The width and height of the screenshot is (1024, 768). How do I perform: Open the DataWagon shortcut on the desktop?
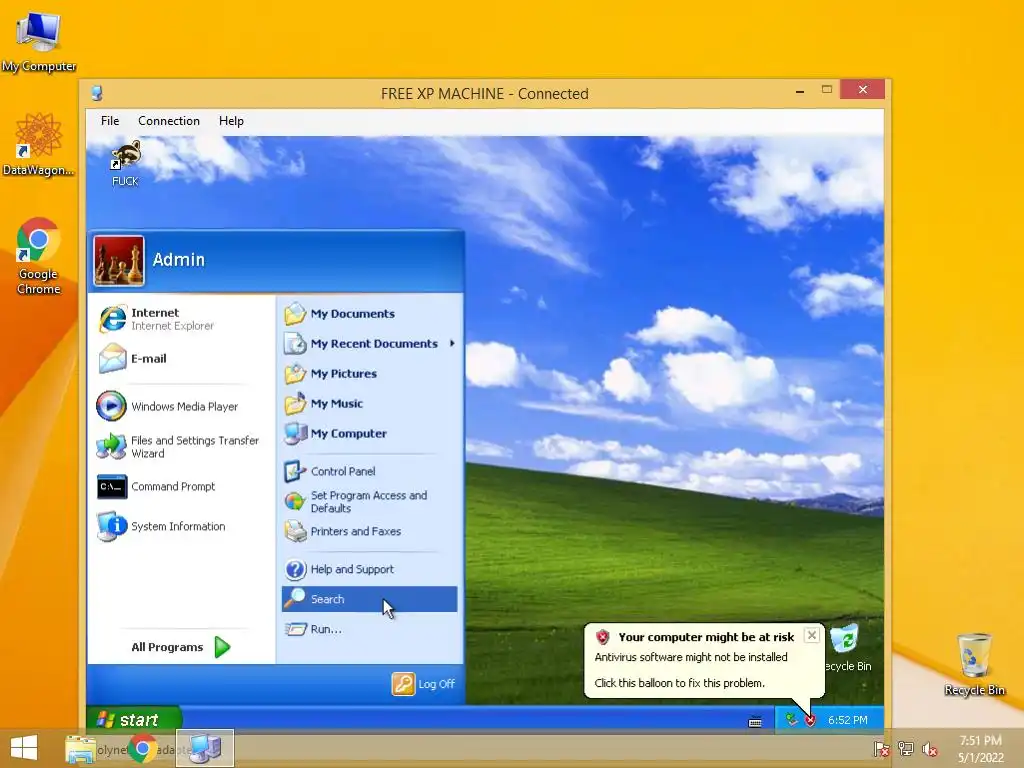[x=39, y=144]
